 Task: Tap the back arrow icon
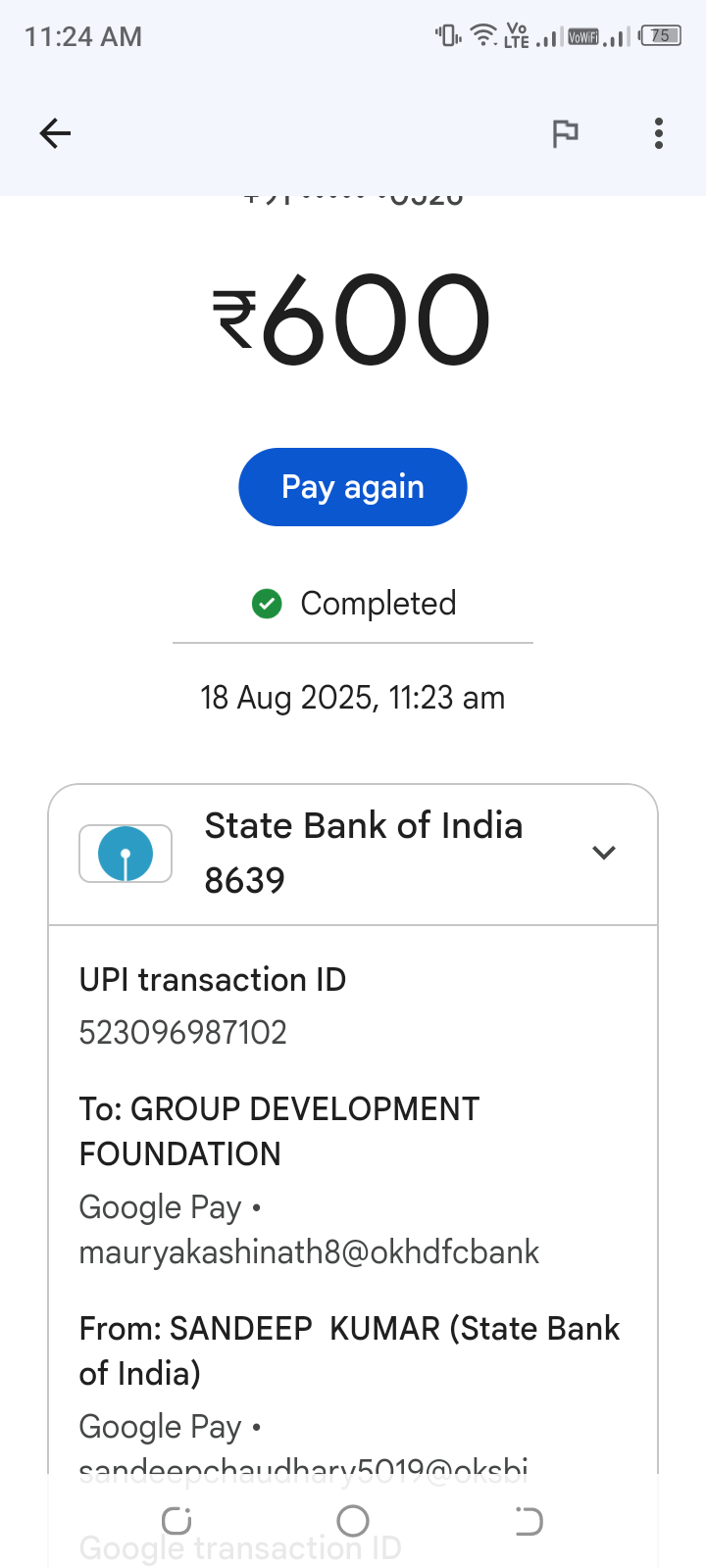(x=55, y=133)
